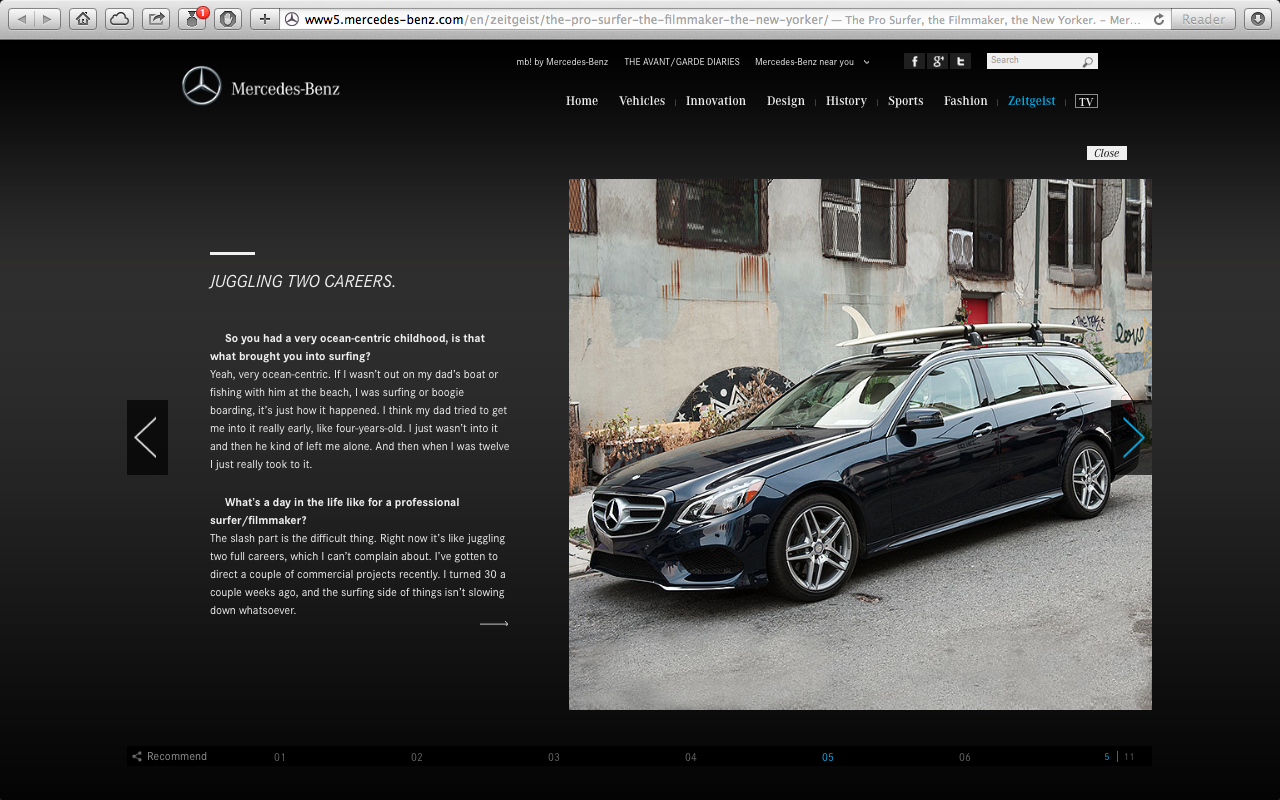Screen dimensions: 1280x800
Task: Jump to slide 01
Action: point(280,757)
